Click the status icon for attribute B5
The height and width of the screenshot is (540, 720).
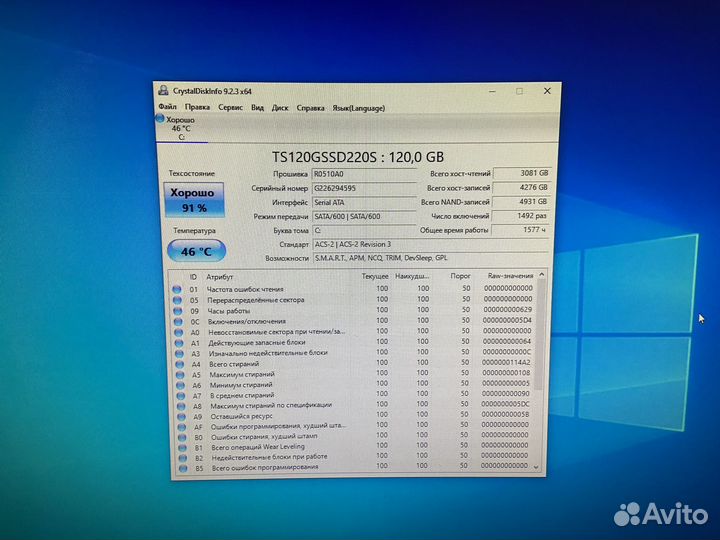click(x=183, y=468)
